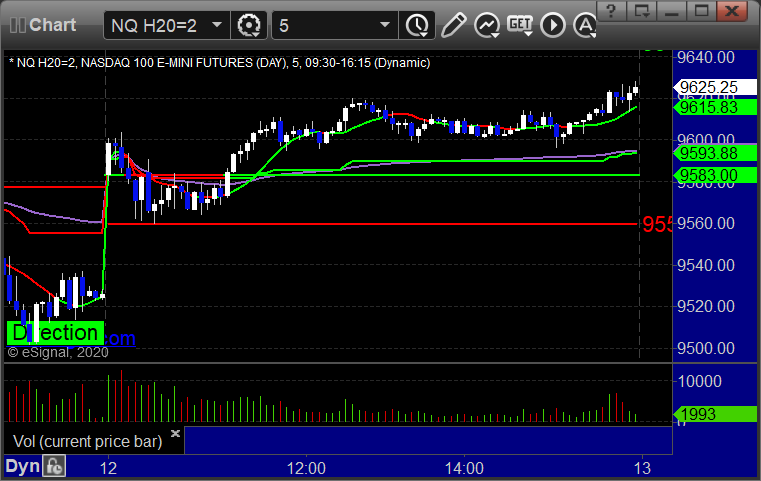Screen dimensions: 761x481
Task: Open the chart settings gear menu
Action: (x=249, y=25)
